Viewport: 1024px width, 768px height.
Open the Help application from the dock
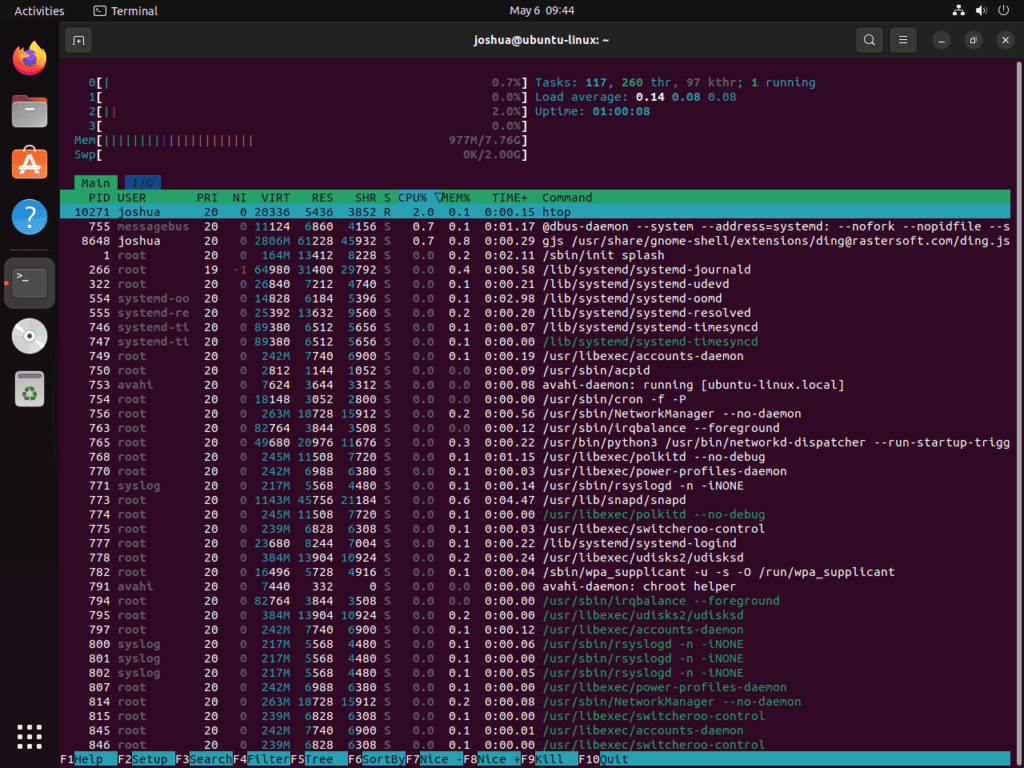(x=29, y=218)
